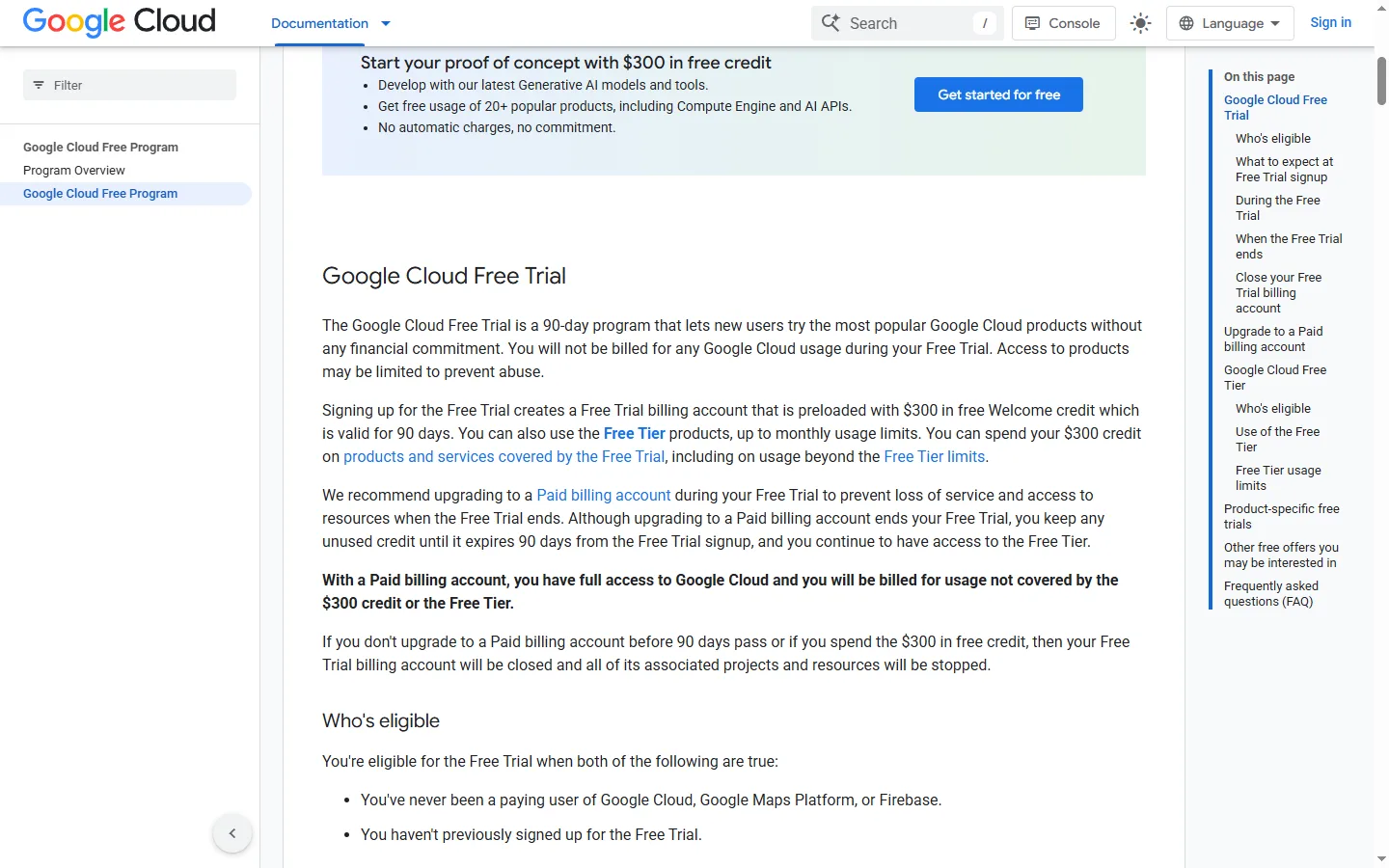
Task: Open the Documentation tab
Action: [319, 23]
